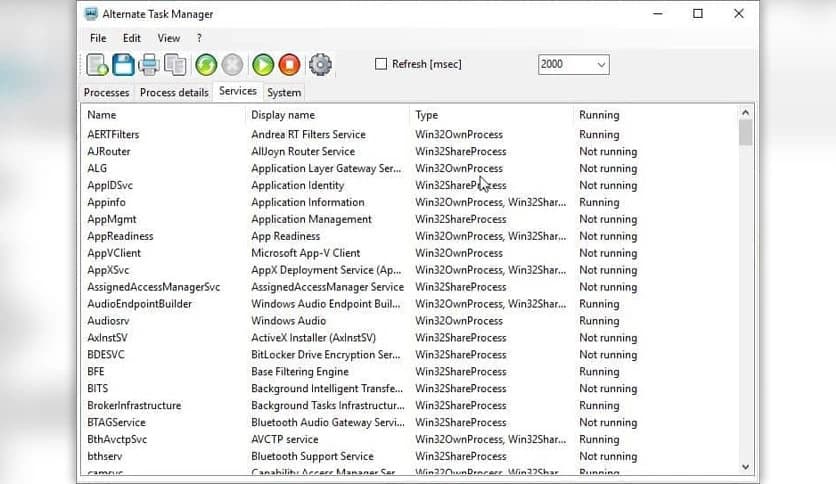This screenshot has width=836, height=484.
Task: Select the bthserv service name
Action: (104, 456)
